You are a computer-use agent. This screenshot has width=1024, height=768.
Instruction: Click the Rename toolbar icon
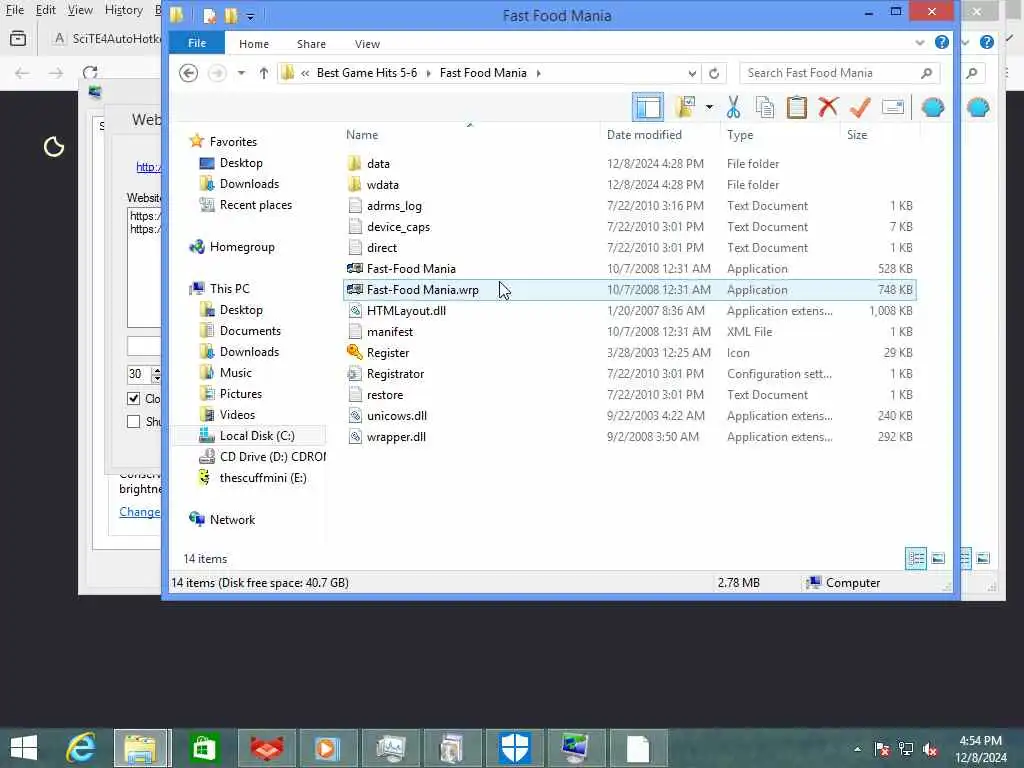pos(893,107)
